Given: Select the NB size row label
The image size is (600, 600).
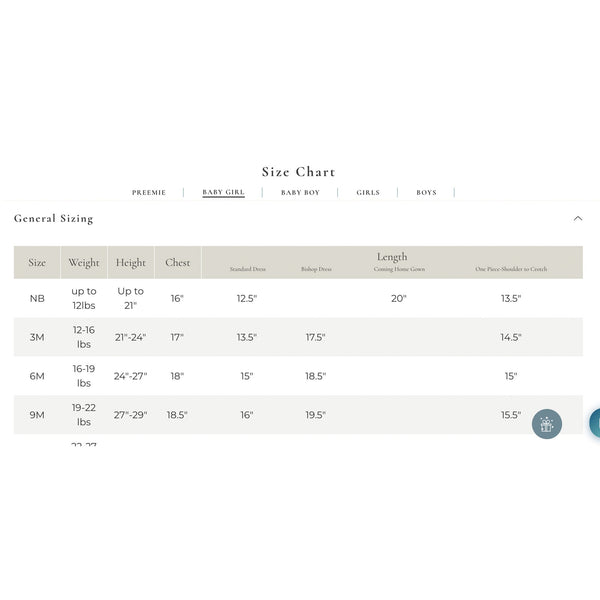Looking at the screenshot, I should pyautogui.click(x=37, y=298).
